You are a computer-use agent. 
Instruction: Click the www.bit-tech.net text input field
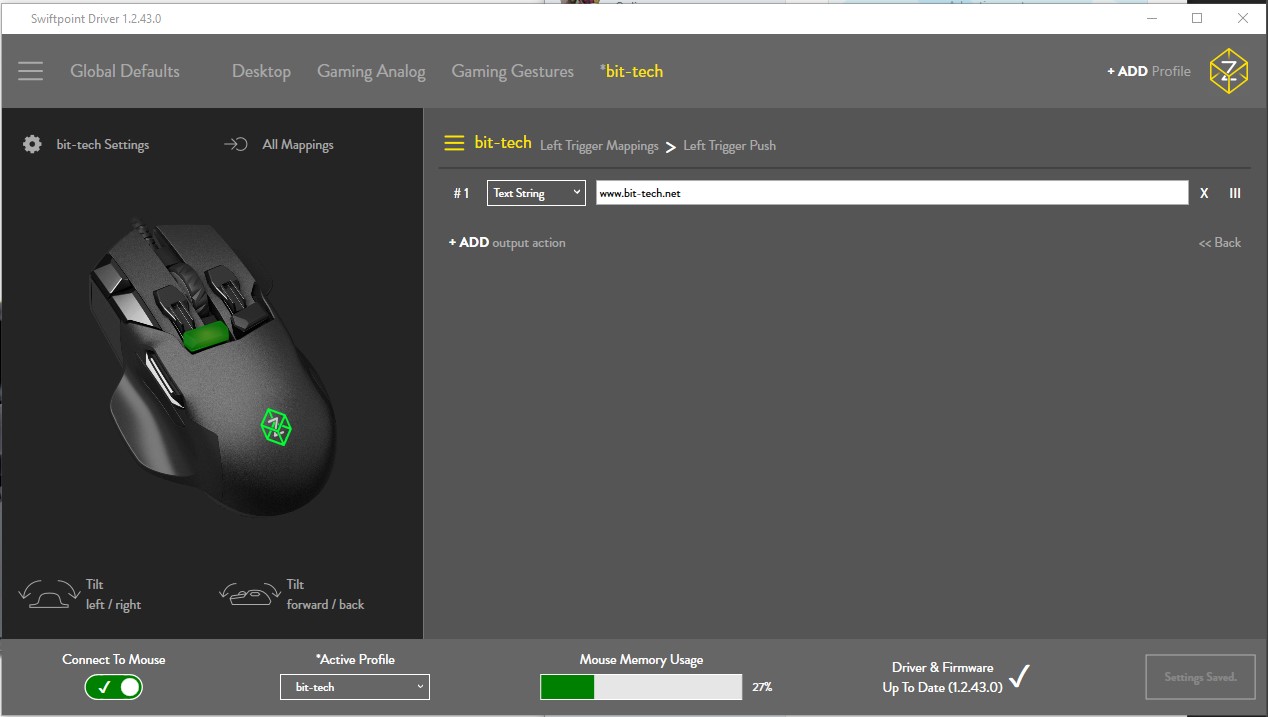click(892, 193)
